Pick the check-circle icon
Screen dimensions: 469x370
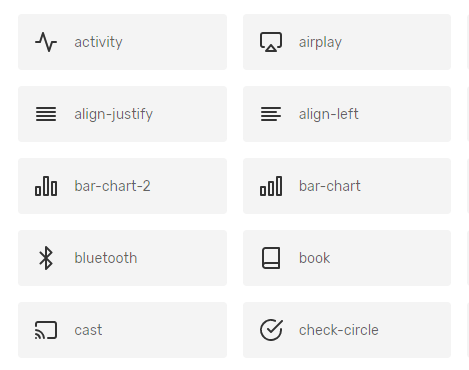click(x=271, y=330)
